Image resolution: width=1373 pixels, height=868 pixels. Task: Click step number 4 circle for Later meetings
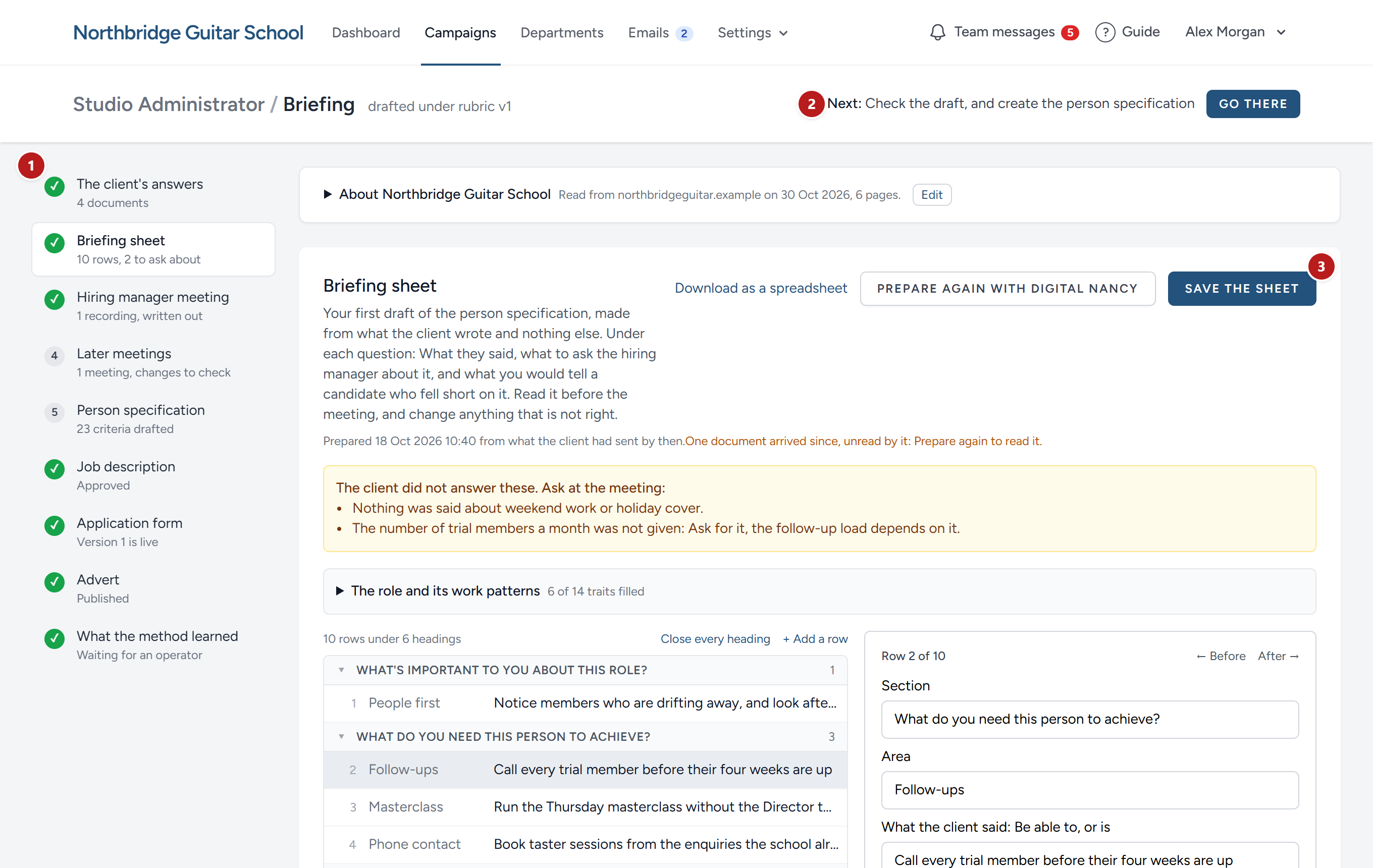click(x=54, y=356)
